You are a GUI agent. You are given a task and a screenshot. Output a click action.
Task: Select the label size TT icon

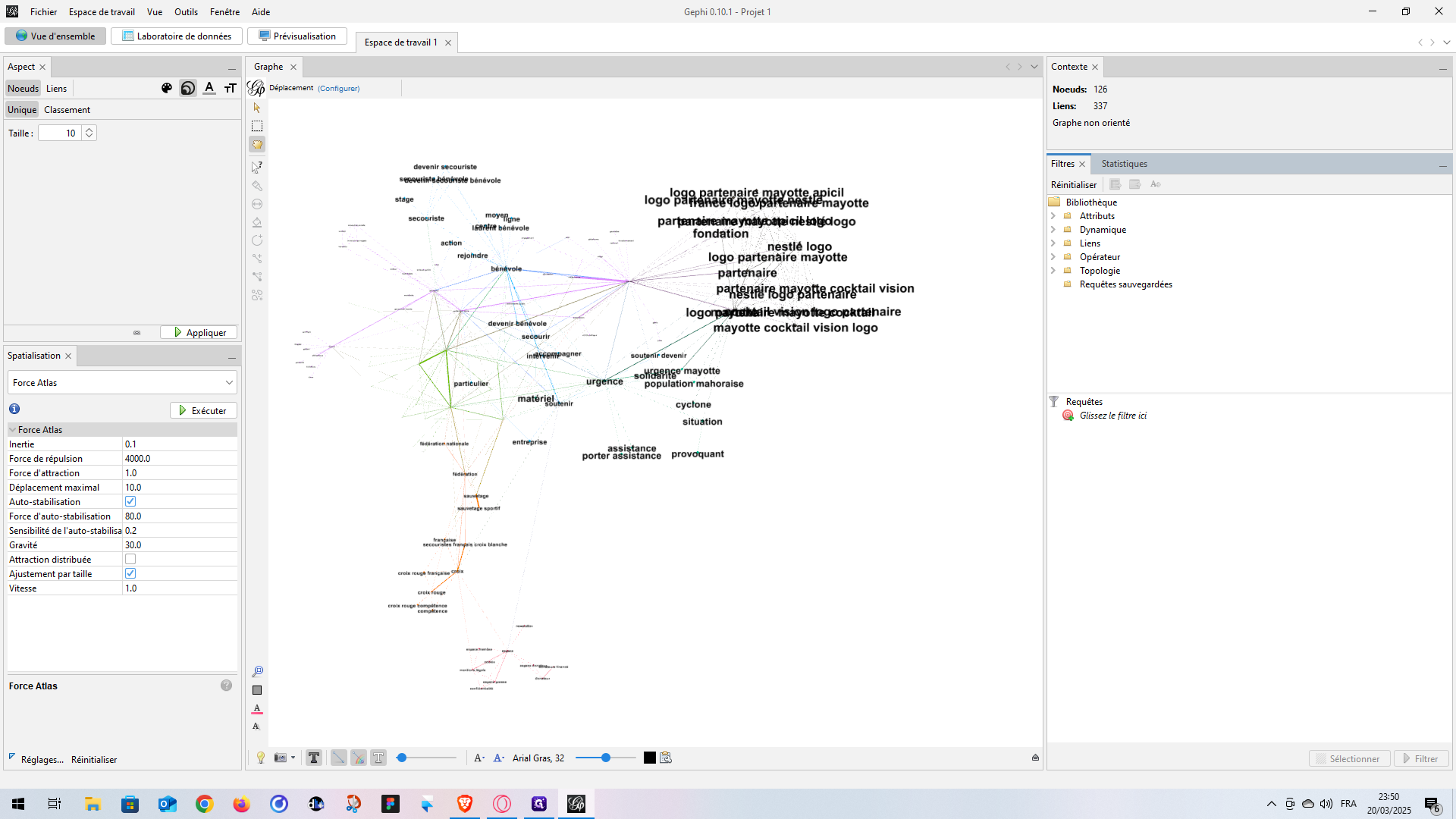pyautogui.click(x=231, y=88)
